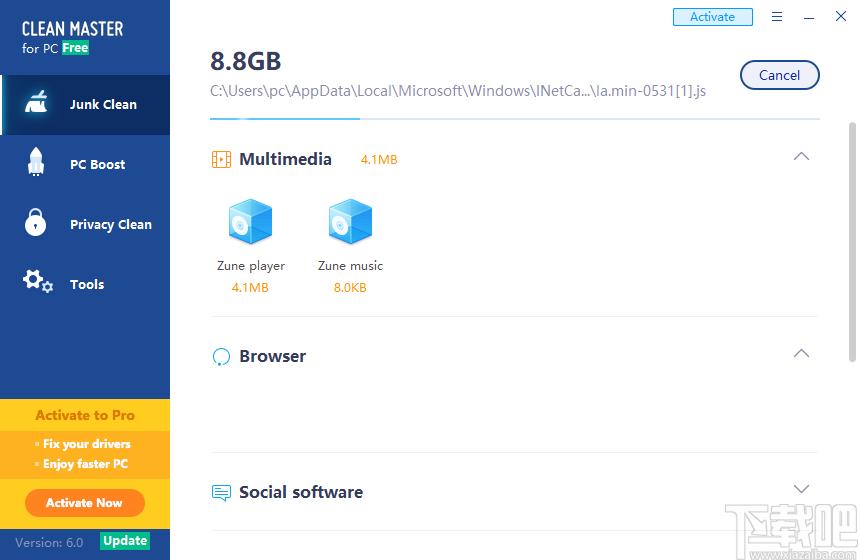Viewport: 860px width, 560px height.
Task: Click the Tools gears icon
Action: click(37, 281)
